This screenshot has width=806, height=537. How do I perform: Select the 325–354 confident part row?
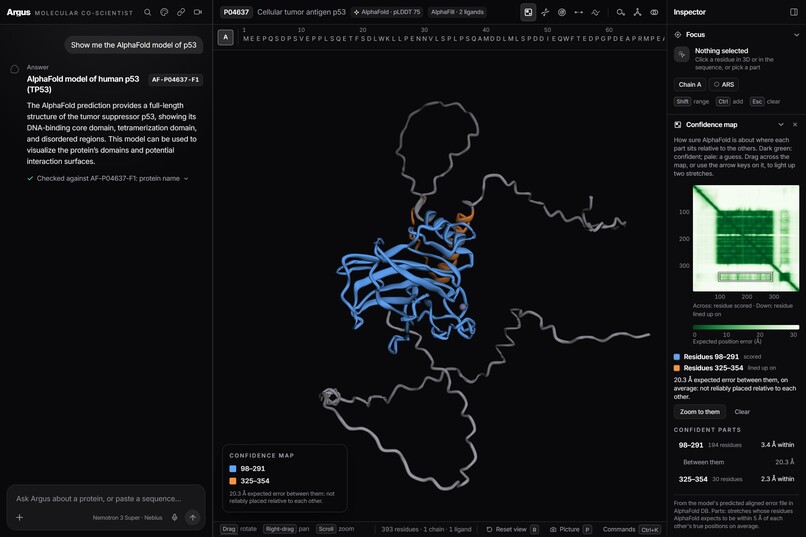pyautogui.click(x=736, y=479)
